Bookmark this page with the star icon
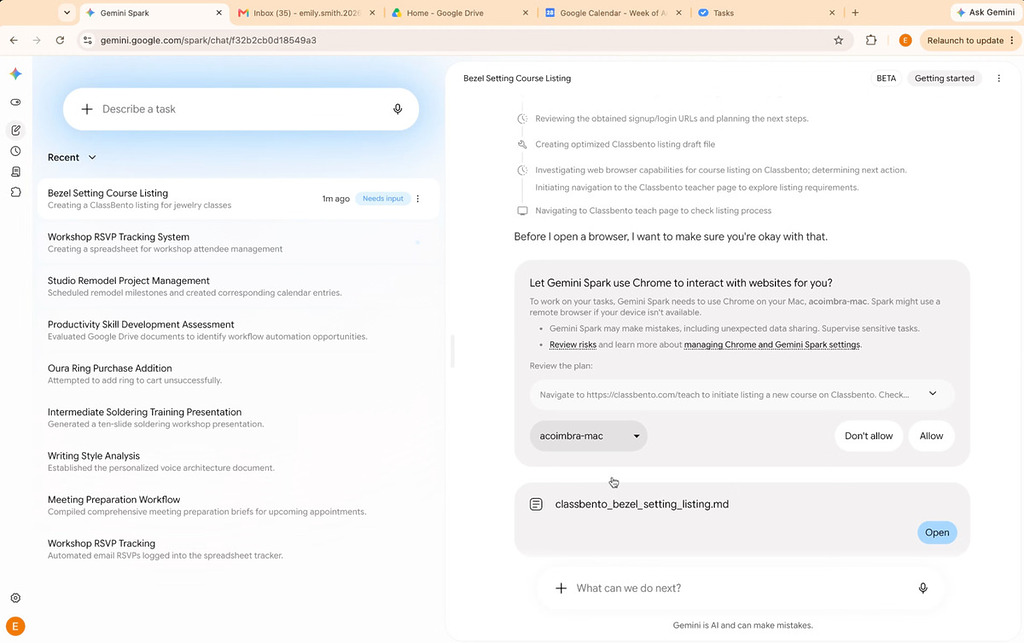 tap(839, 40)
